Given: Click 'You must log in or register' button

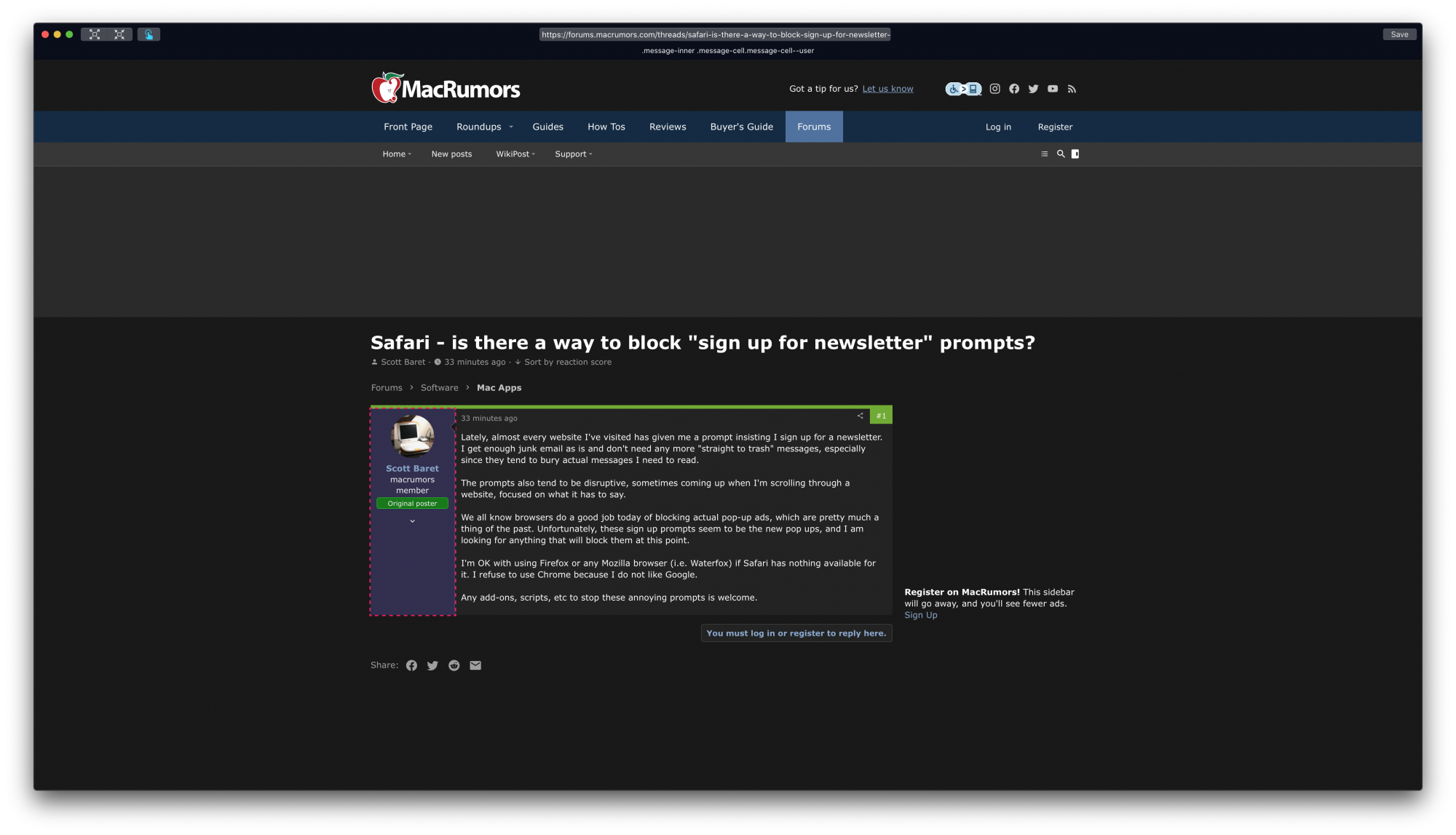Looking at the screenshot, I should click(x=796, y=633).
